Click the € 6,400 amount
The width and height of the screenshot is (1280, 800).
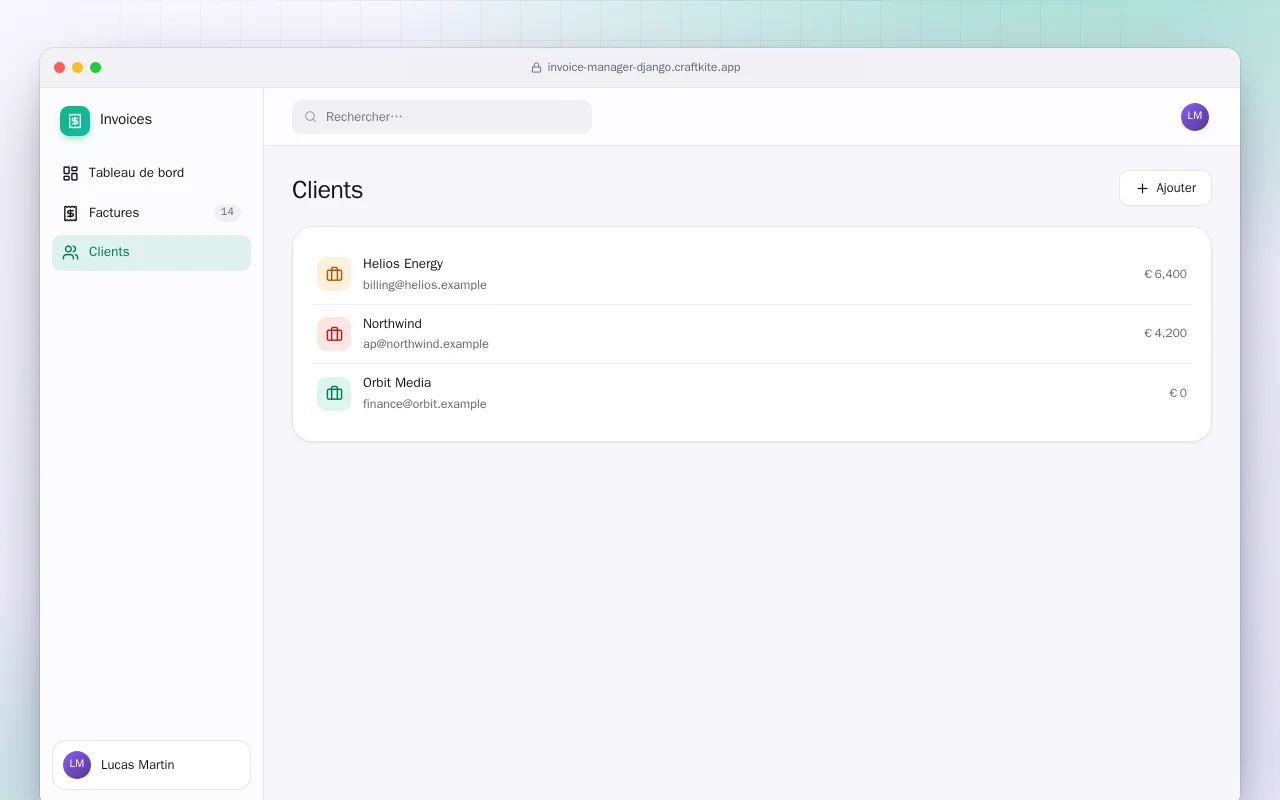point(1165,274)
